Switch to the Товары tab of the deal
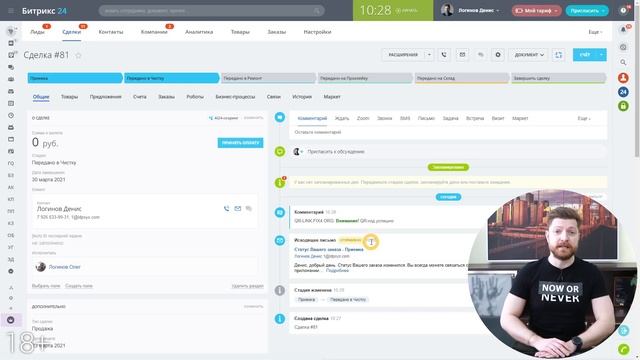The height and width of the screenshot is (360, 640). [69, 97]
